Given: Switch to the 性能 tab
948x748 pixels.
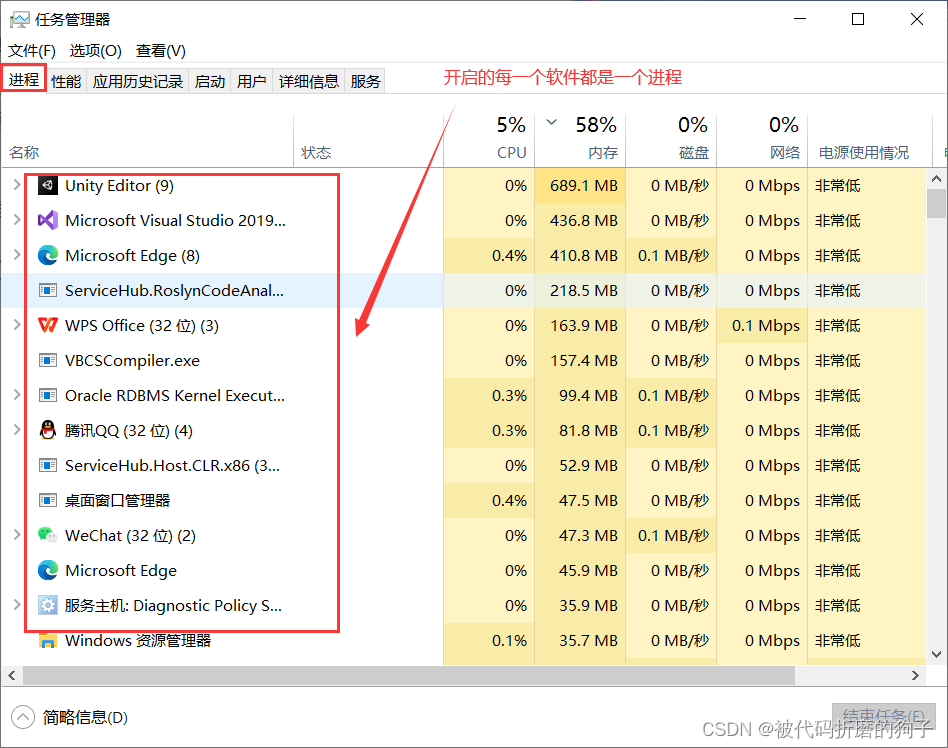Looking at the screenshot, I should pos(66,81).
